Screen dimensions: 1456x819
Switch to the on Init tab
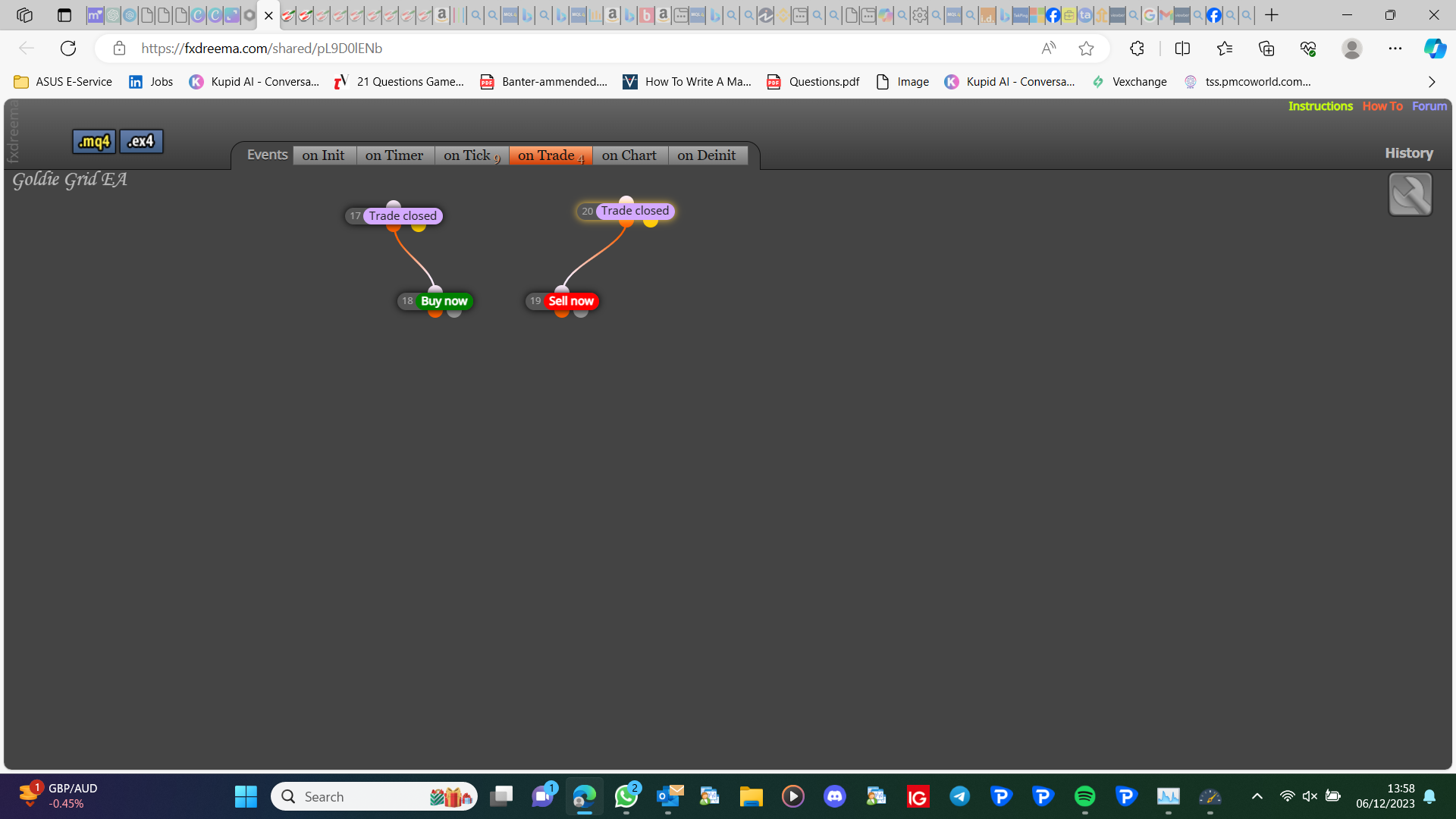(324, 155)
